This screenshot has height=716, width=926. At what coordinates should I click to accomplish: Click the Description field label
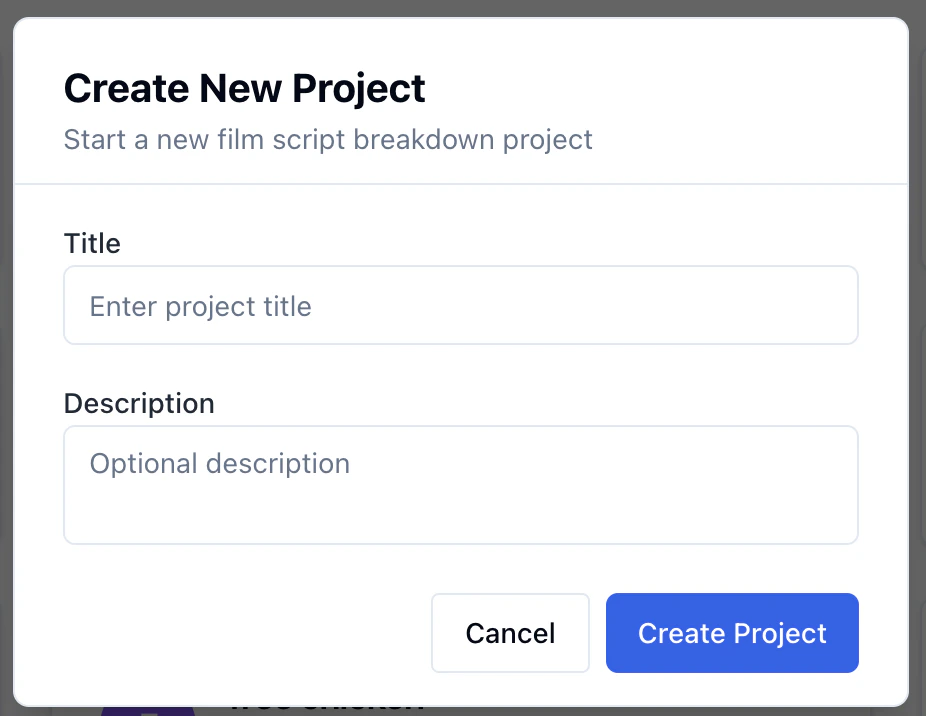139,403
